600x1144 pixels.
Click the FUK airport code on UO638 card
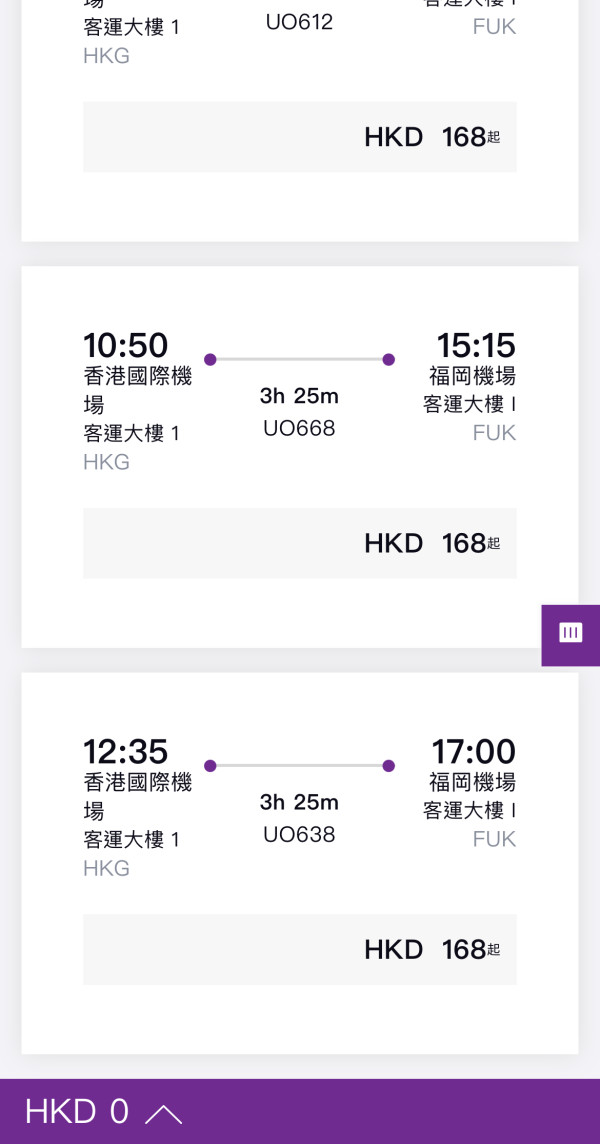click(494, 839)
